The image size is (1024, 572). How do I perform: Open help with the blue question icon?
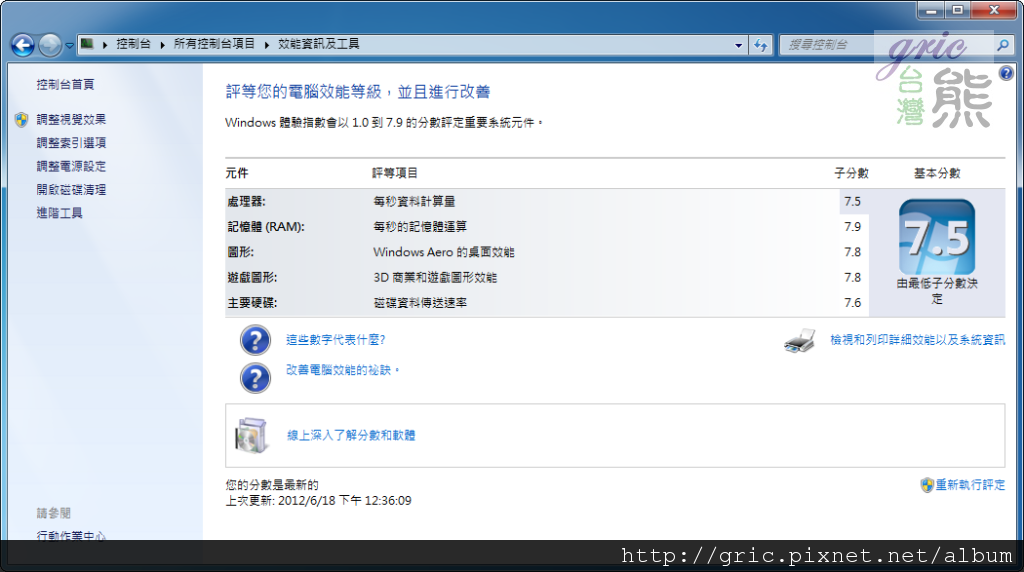(x=1006, y=73)
